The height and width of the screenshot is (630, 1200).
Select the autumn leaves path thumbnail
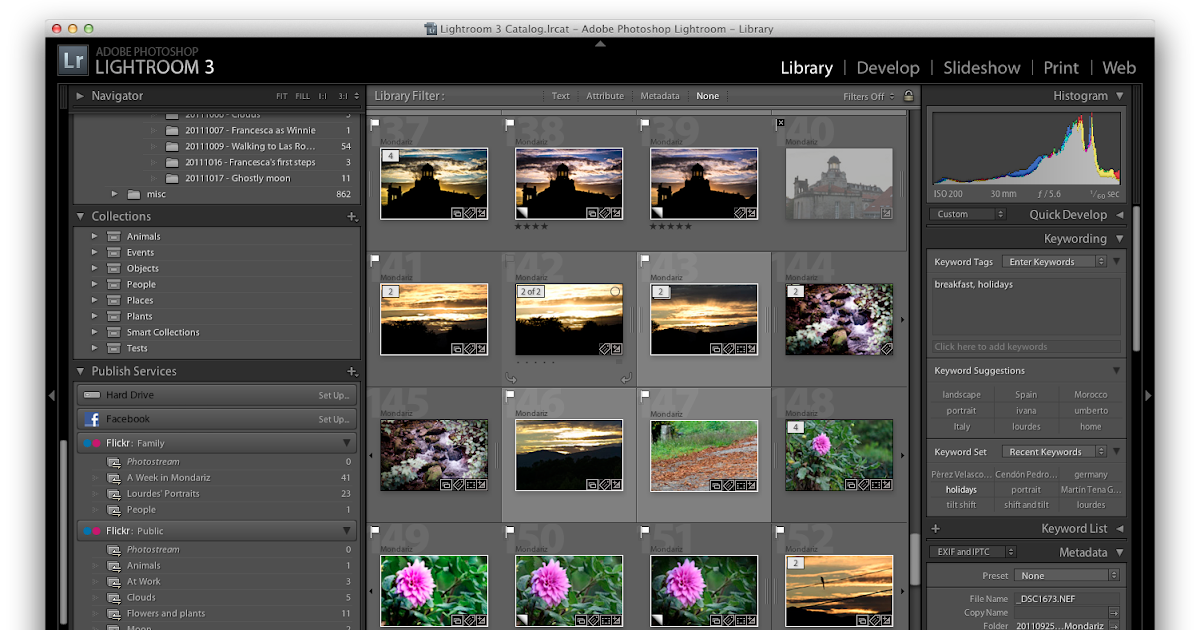click(x=704, y=456)
